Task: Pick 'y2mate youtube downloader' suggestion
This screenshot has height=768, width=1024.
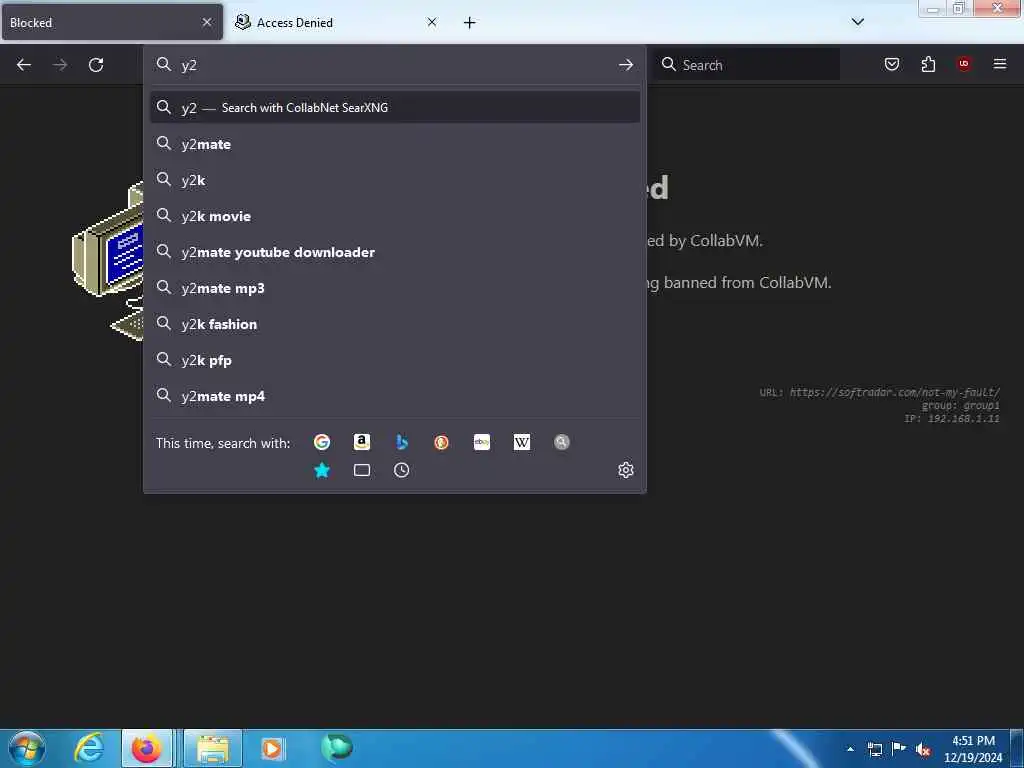Action: [394, 251]
